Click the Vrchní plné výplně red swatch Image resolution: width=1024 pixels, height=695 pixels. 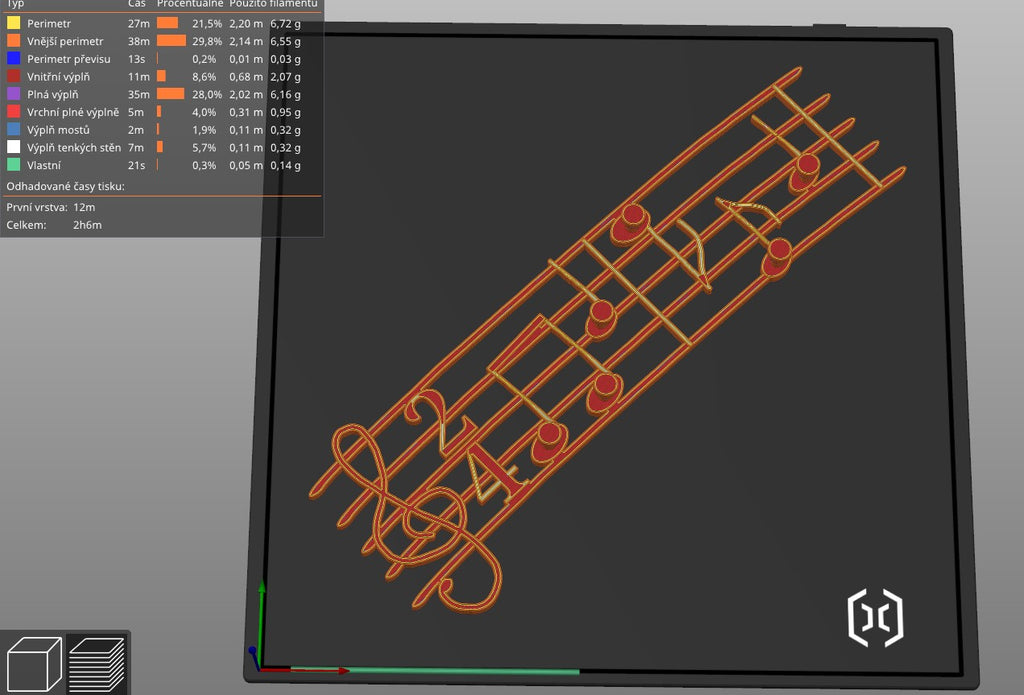click(13, 111)
